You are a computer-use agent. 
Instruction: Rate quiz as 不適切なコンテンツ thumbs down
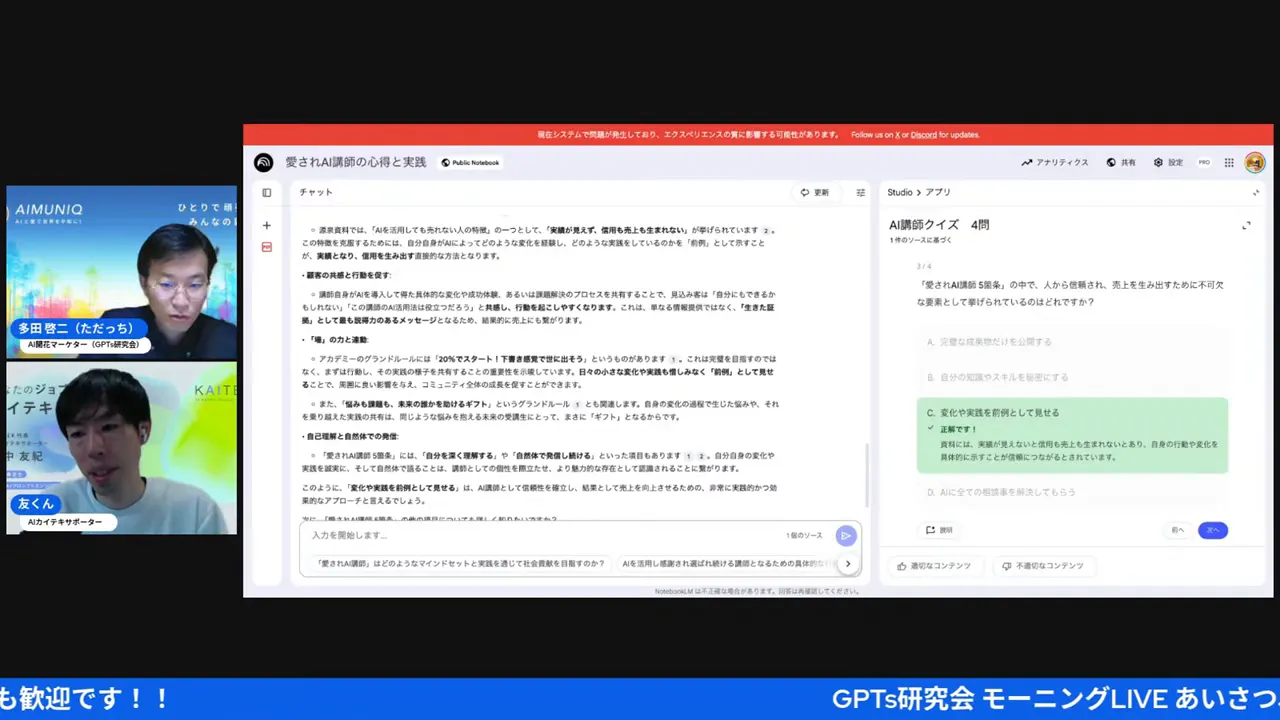coord(1043,566)
